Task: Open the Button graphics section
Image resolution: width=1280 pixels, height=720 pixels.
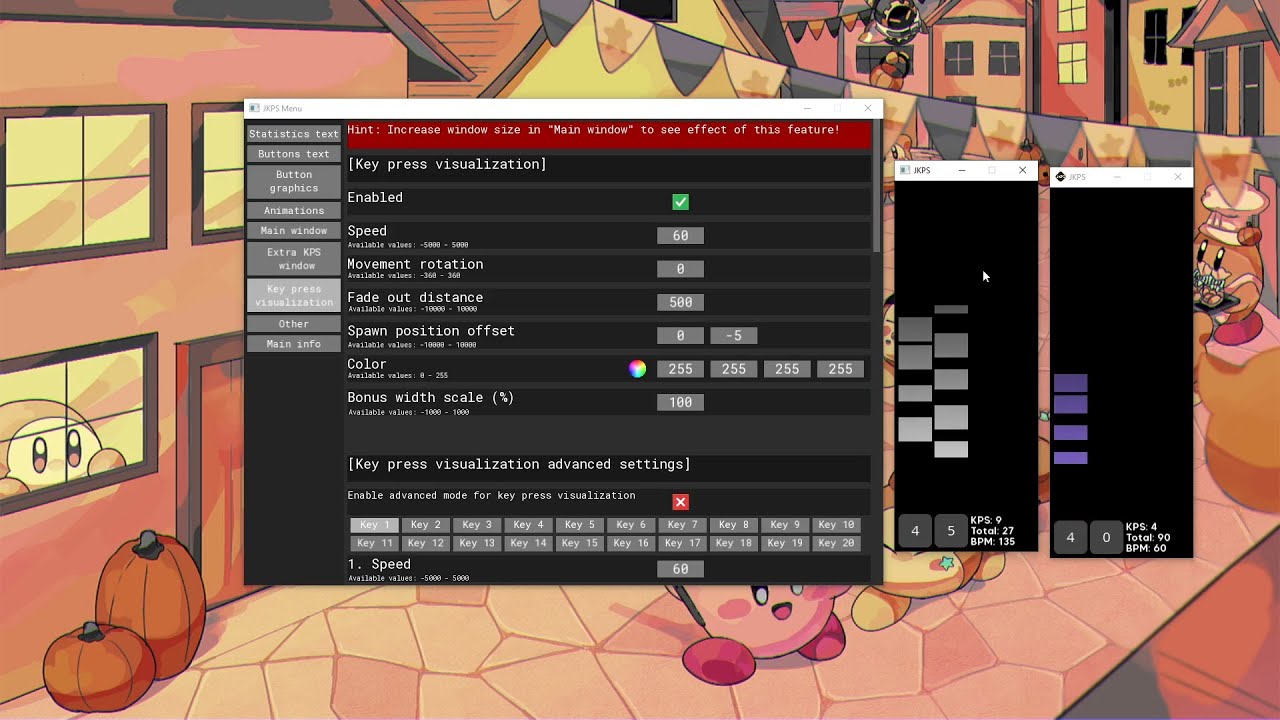Action: click(294, 181)
